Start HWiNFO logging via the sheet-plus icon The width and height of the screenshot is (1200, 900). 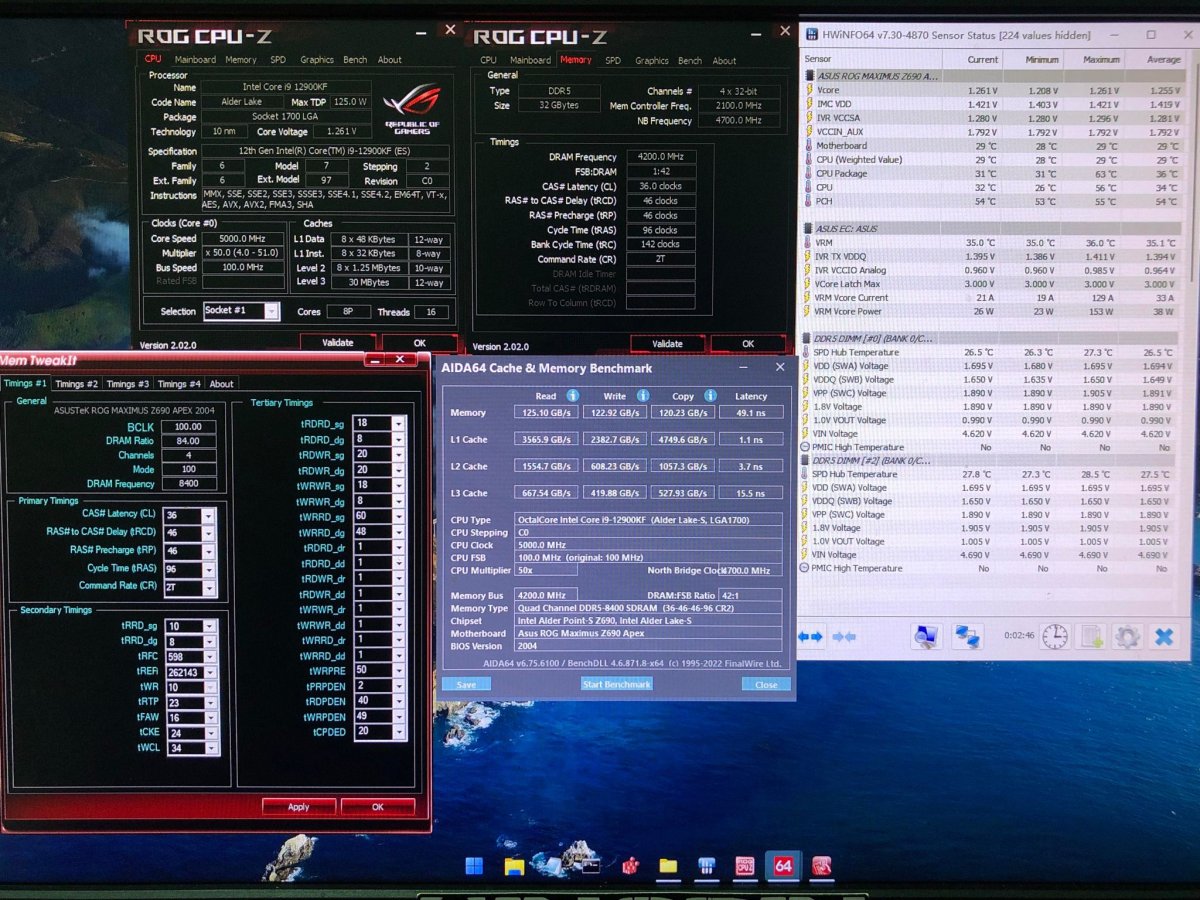pos(1092,636)
